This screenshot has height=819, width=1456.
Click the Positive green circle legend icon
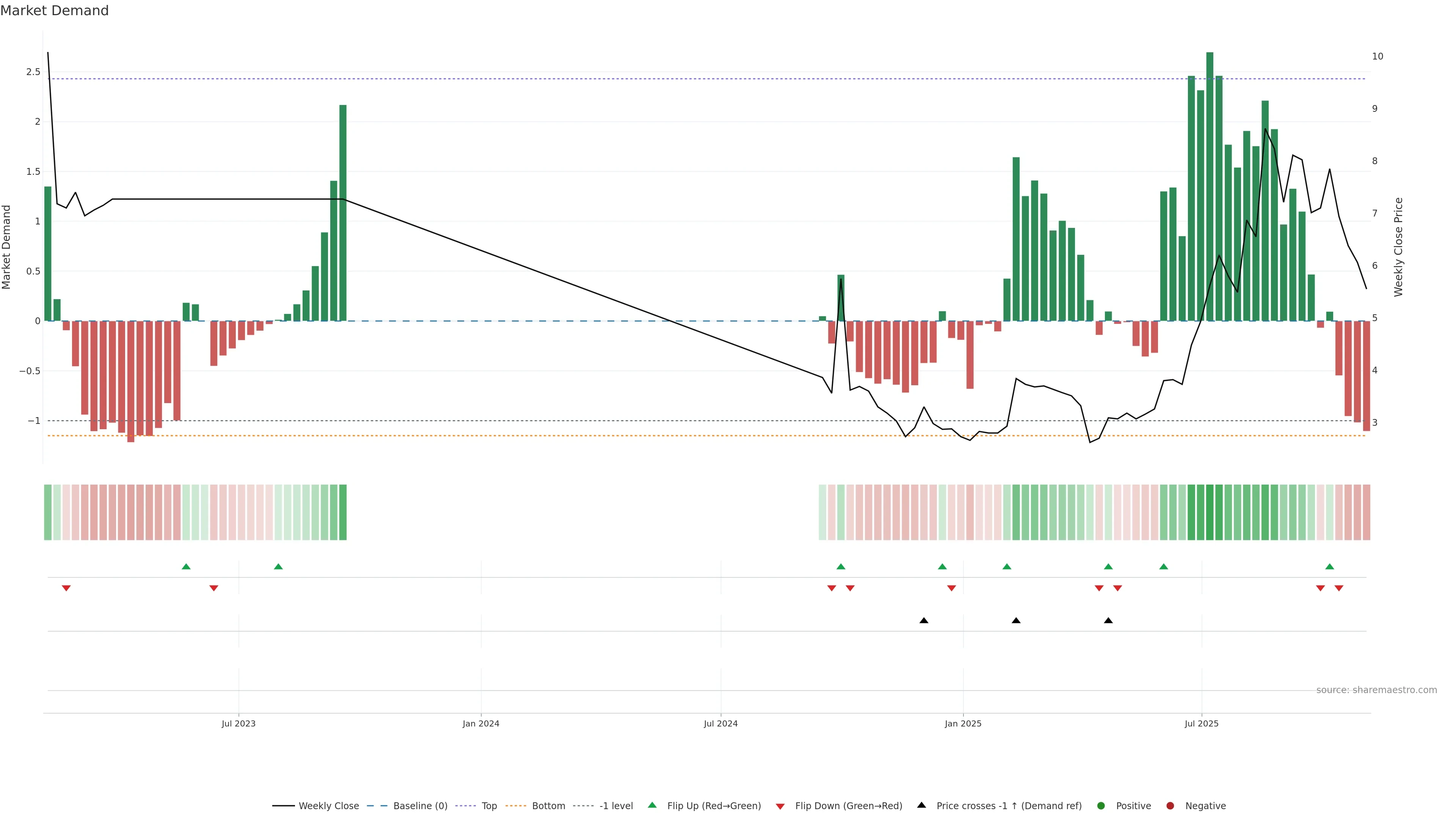click(x=1101, y=806)
